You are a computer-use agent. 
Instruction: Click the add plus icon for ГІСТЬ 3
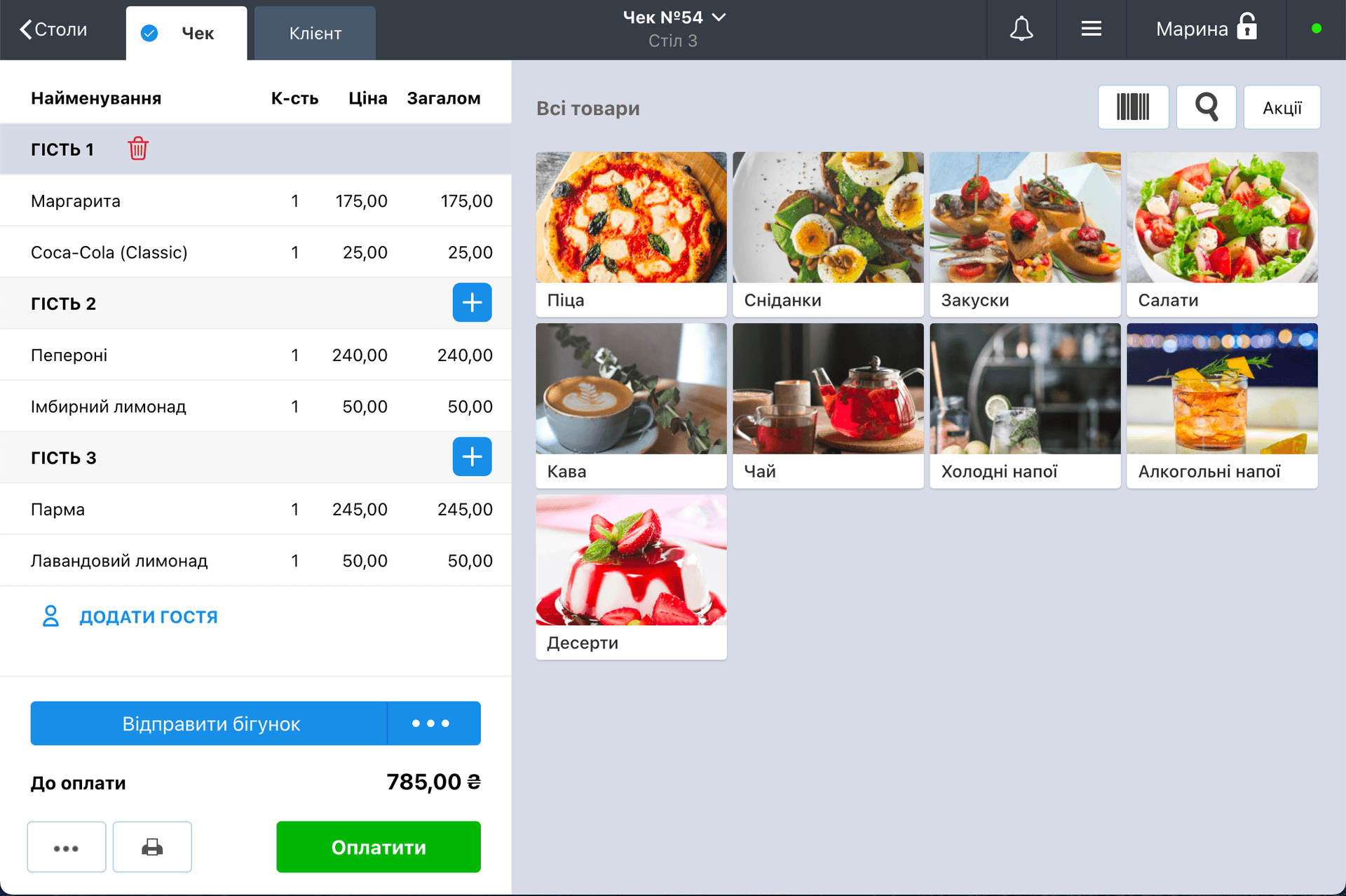coord(471,456)
